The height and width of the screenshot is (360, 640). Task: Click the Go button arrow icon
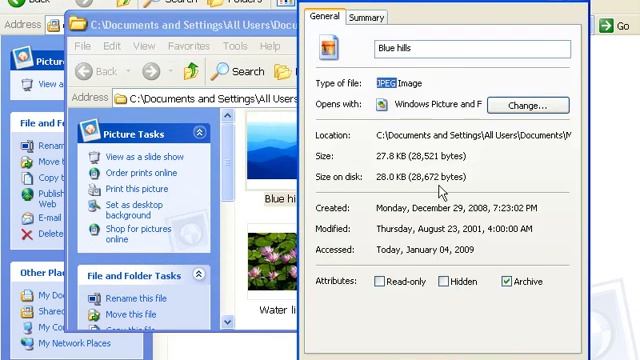(606, 26)
